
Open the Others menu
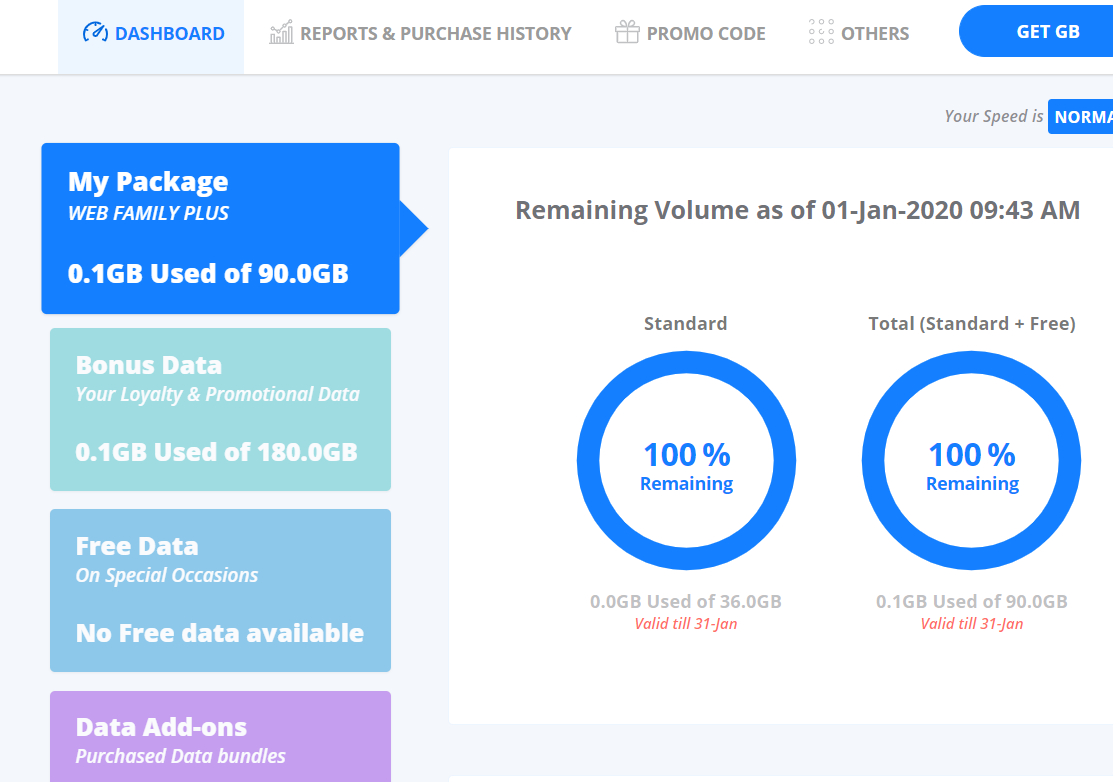[x=859, y=33]
